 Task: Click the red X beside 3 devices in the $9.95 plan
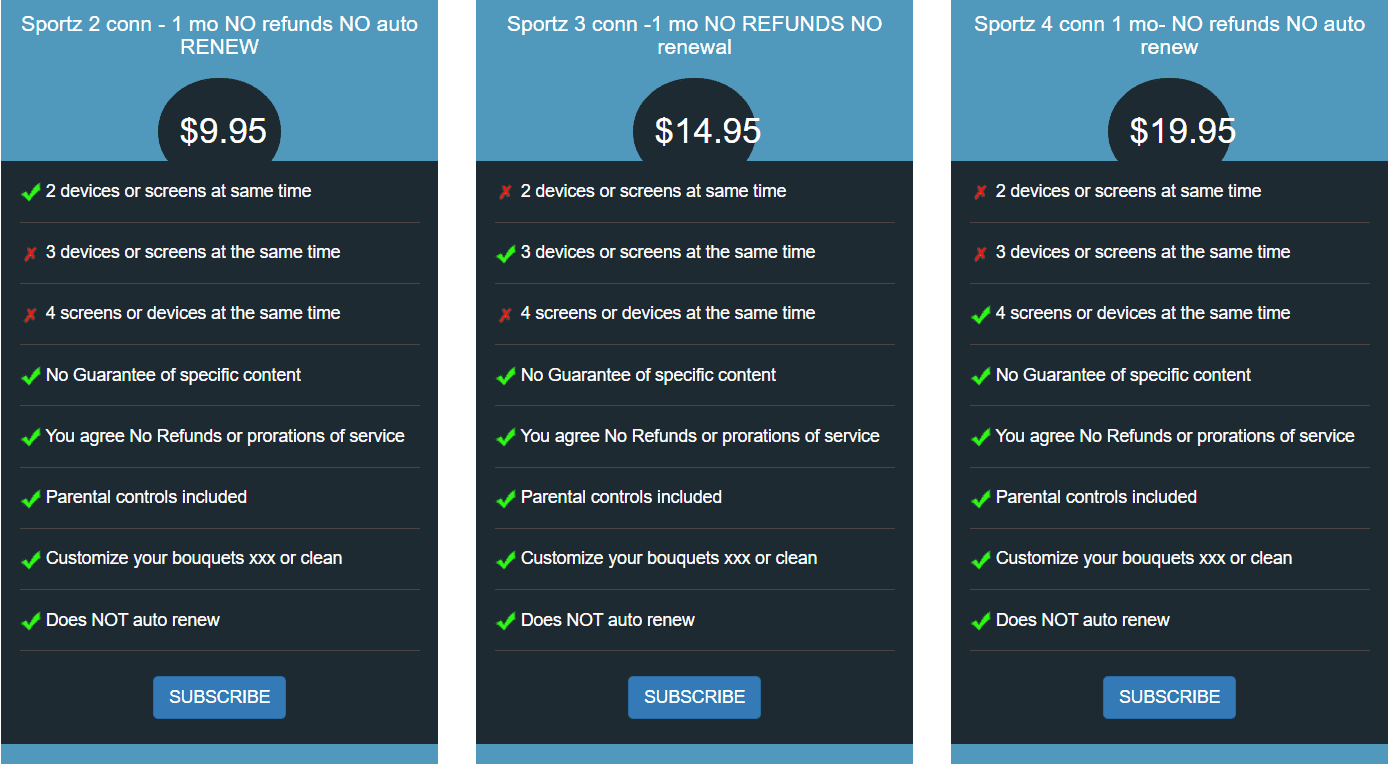click(x=31, y=254)
